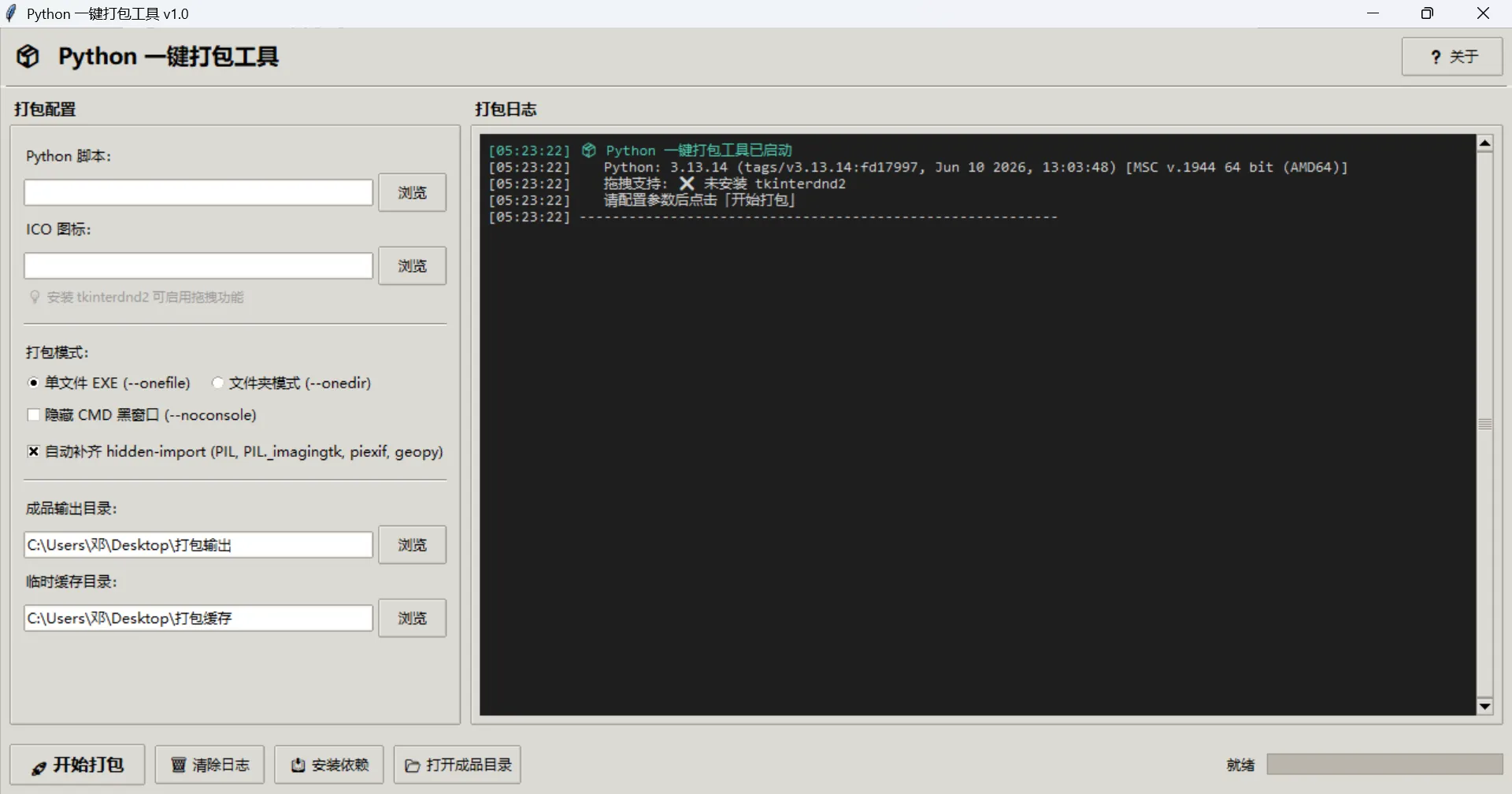Uncheck 自动补齐 hidden-import checkbox
1512x794 pixels.
coord(34,451)
